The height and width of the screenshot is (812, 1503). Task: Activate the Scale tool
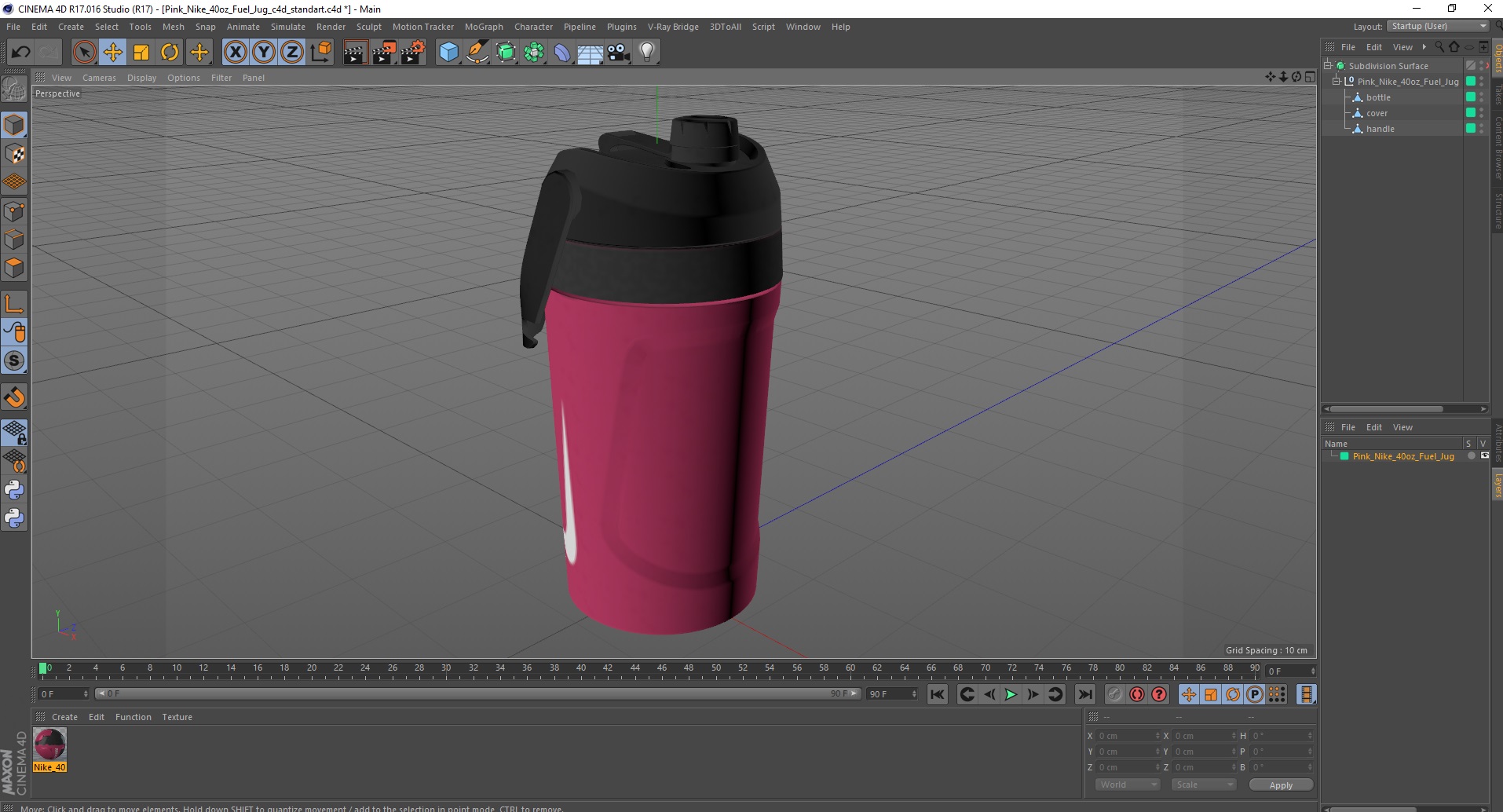point(141,53)
